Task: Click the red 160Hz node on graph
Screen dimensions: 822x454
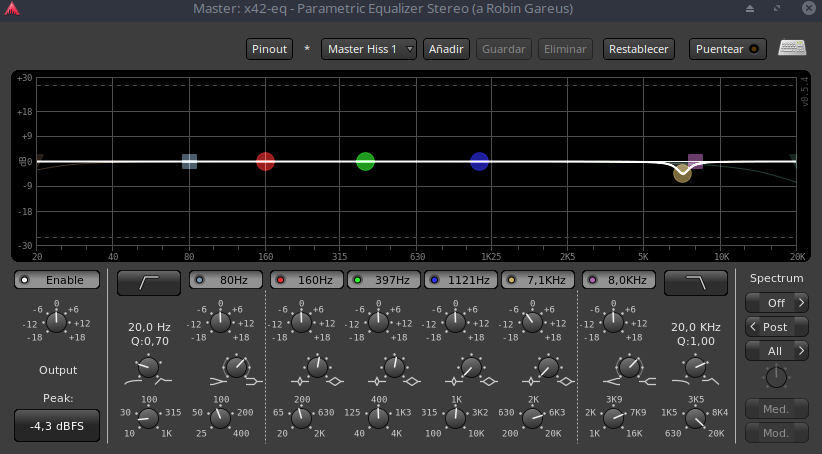Action: (265, 161)
